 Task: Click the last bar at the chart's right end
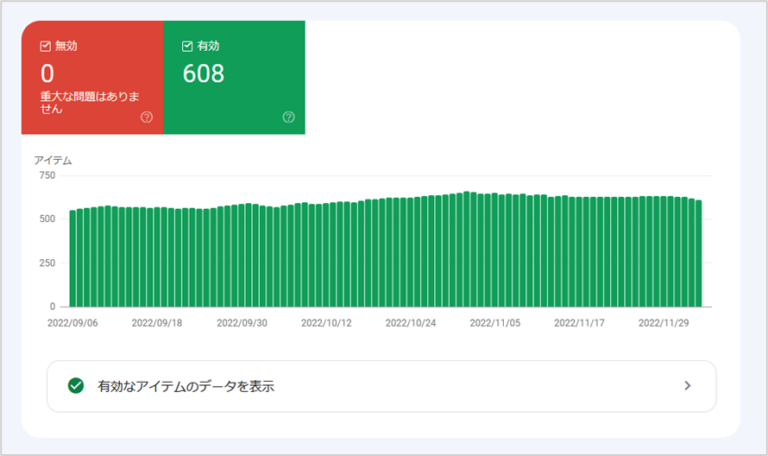point(698,254)
